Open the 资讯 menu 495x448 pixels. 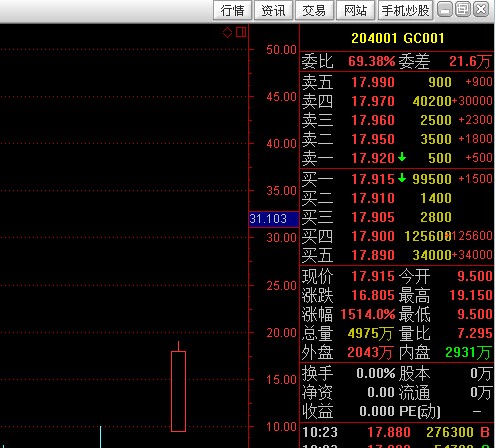tap(273, 10)
